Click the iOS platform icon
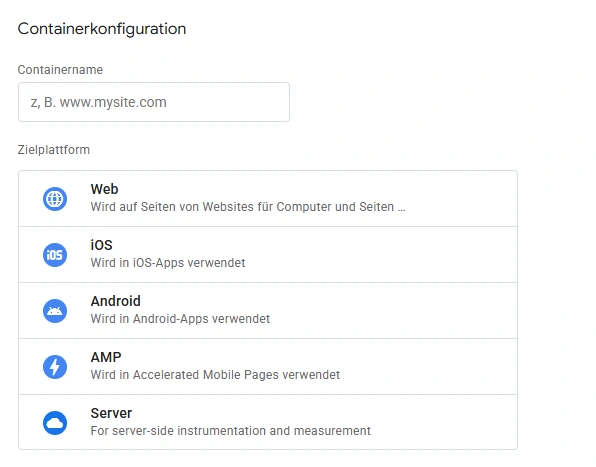 pos(55,255)
